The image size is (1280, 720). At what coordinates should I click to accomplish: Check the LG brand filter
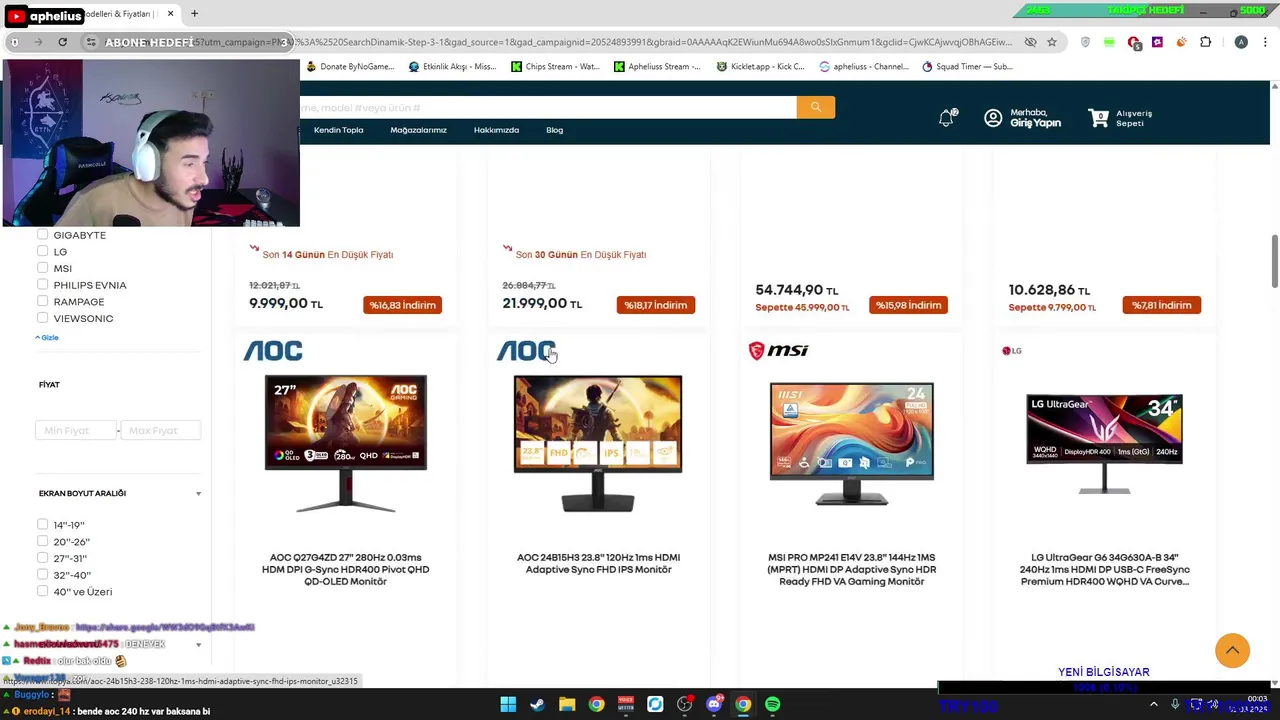pyautogui.click(x=42, y=251)
